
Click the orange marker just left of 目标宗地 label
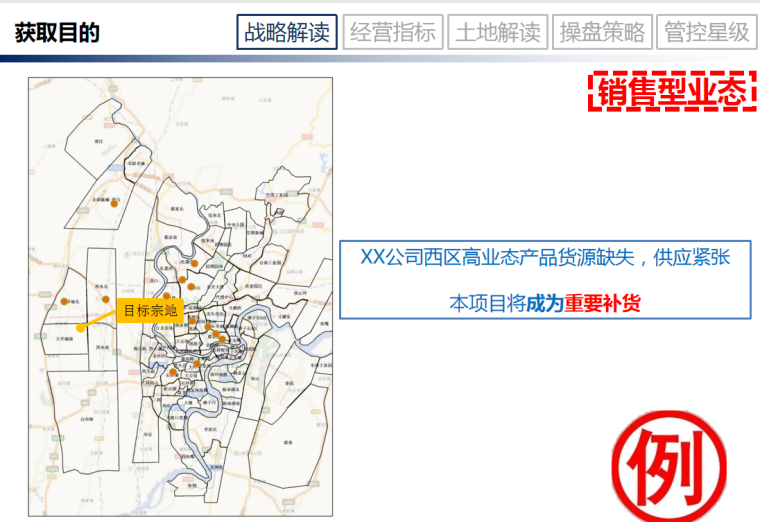click(105, 298)
